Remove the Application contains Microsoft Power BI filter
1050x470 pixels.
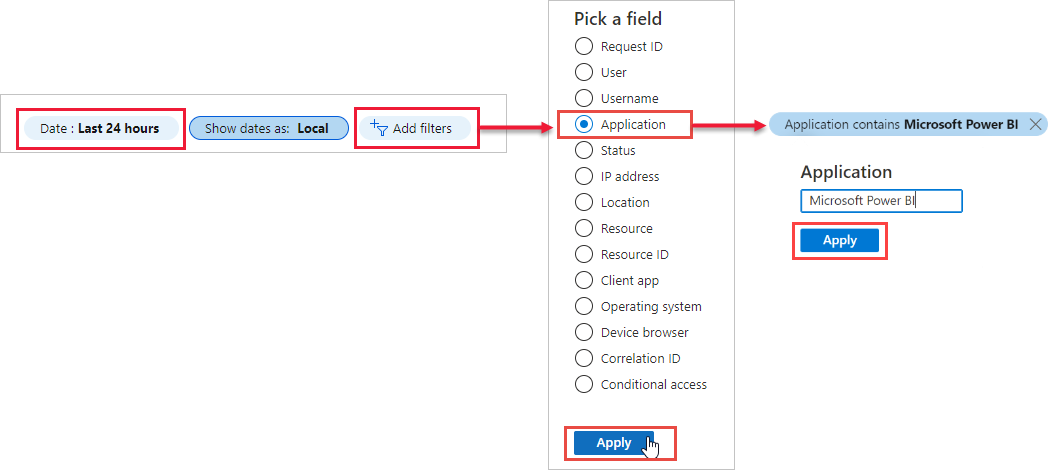click(x=1035, y=124)
